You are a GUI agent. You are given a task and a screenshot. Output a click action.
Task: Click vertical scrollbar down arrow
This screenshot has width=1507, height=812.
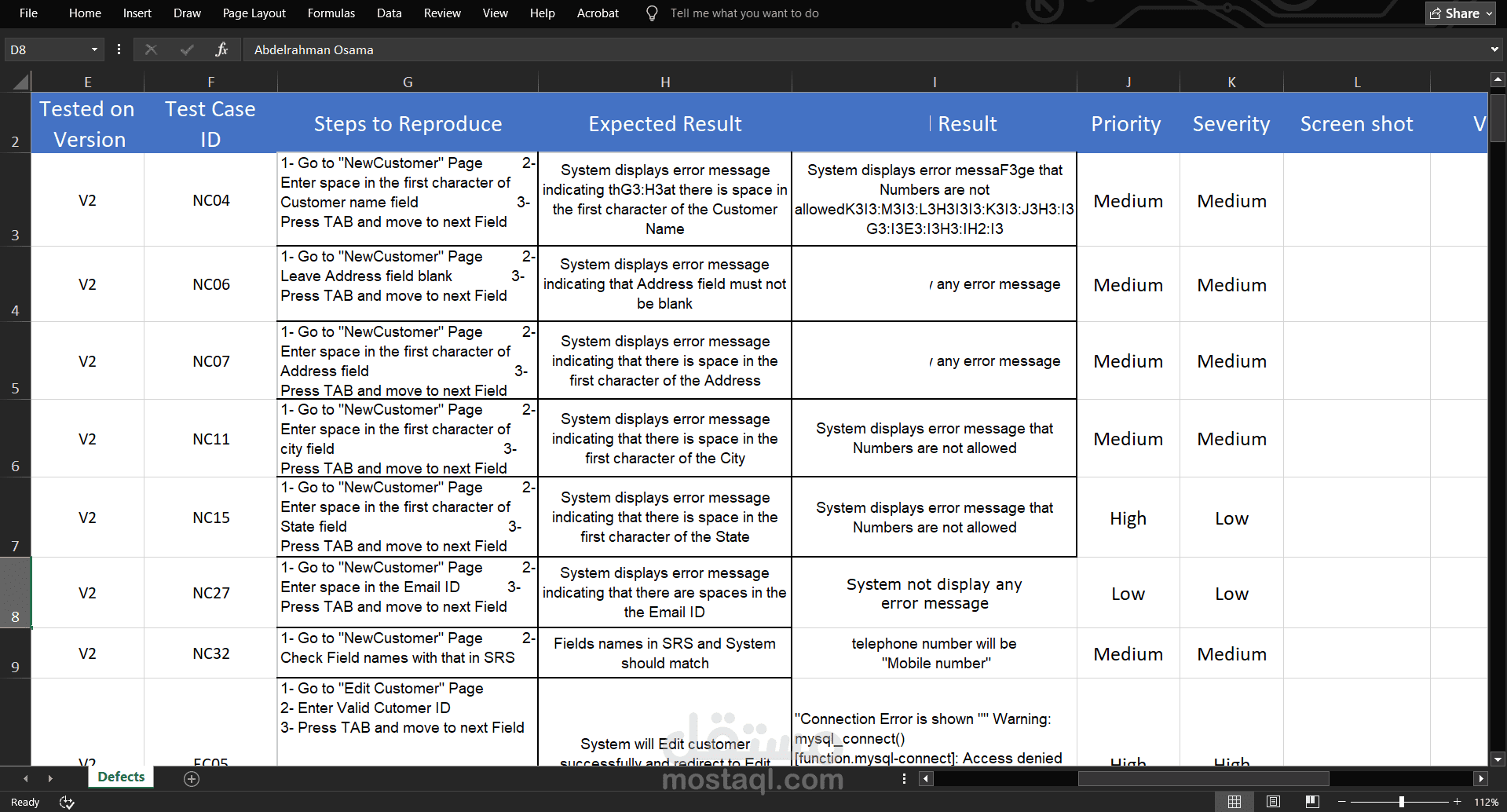tap(1498, 759)
